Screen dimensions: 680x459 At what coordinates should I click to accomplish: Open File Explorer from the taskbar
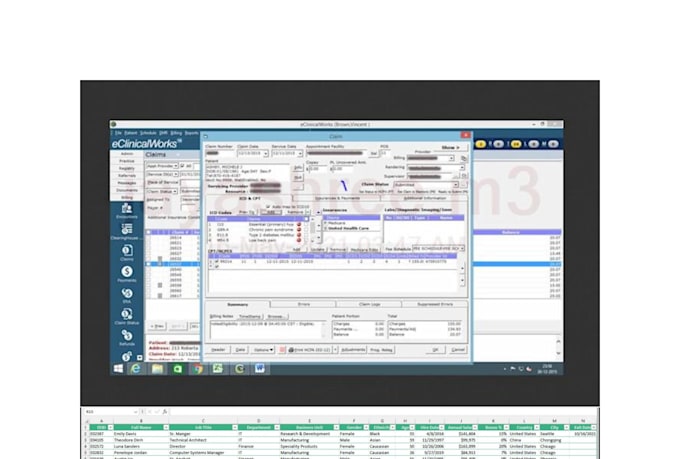(x=157, y=368)
